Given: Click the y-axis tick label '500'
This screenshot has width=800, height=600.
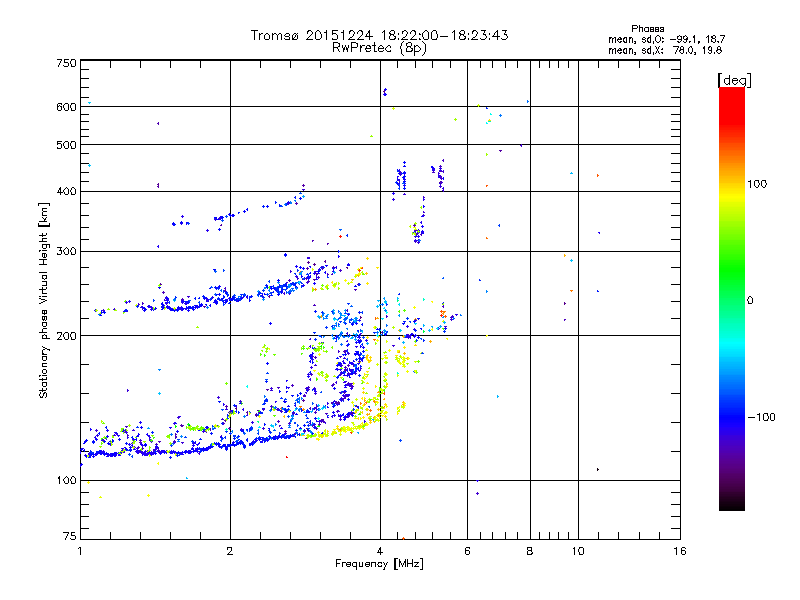Looking at the screenshot, I should point(66,145).
